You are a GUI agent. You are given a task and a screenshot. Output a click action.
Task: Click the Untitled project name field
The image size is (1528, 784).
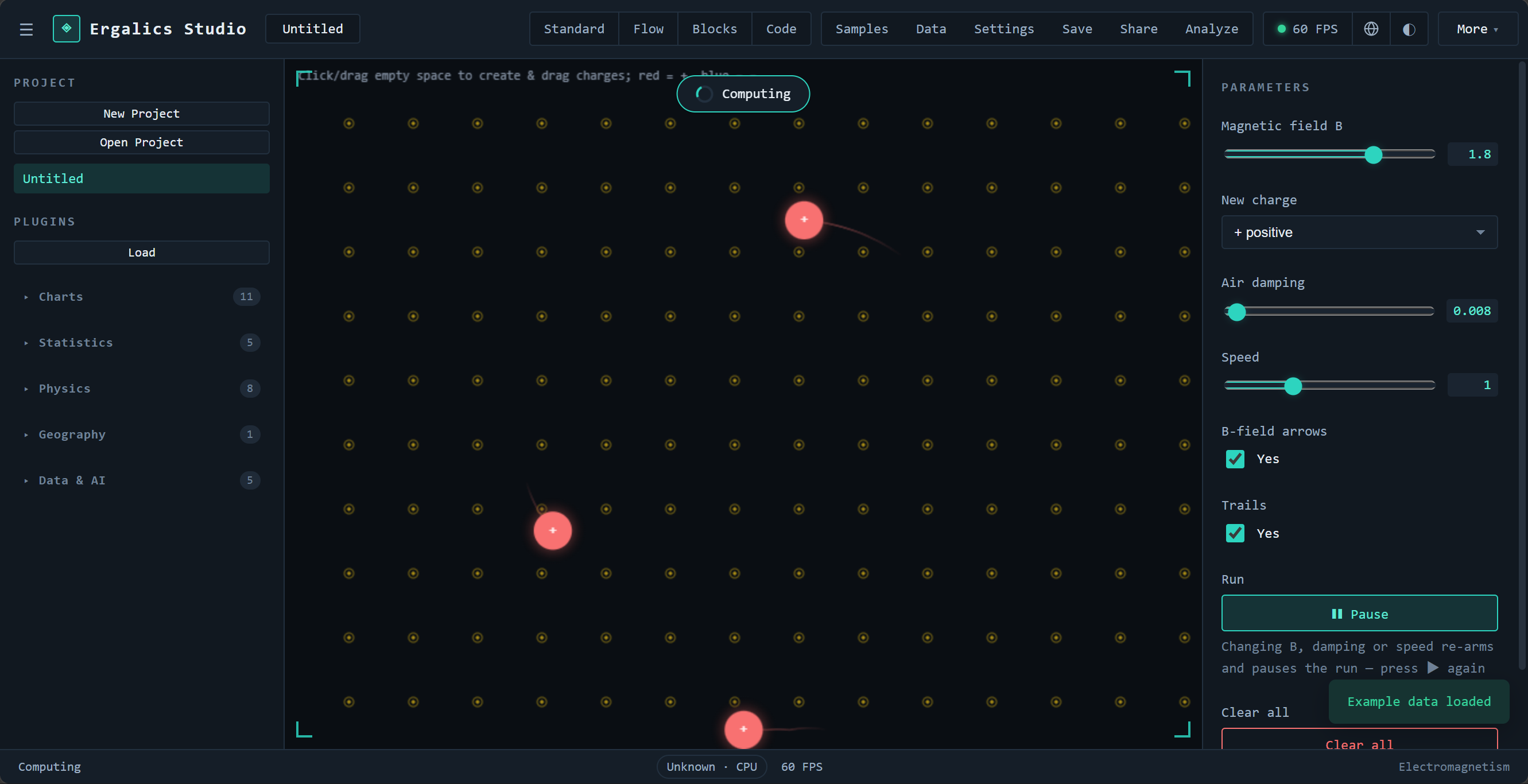(x=313, y=29)
